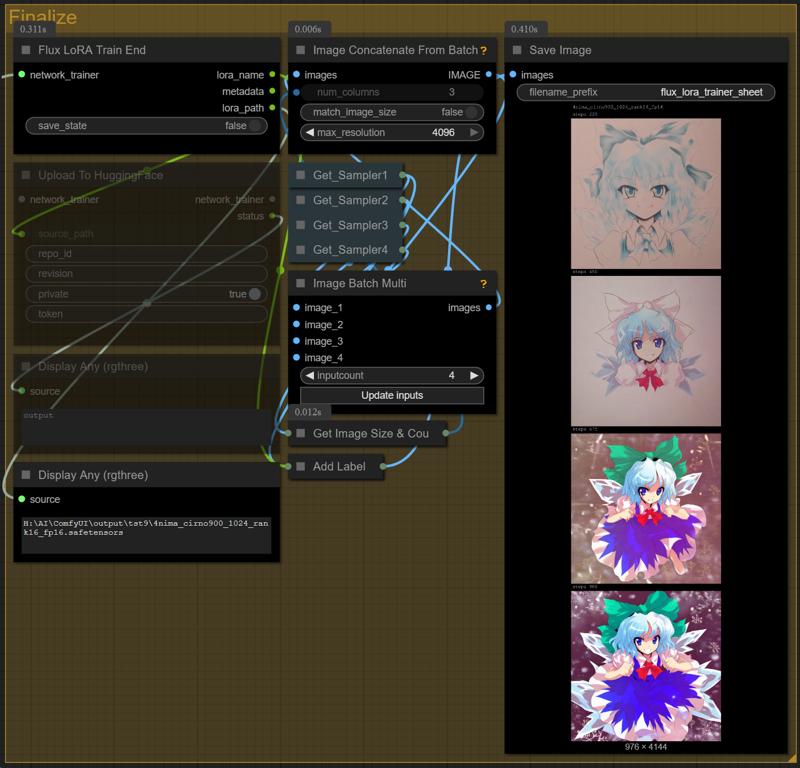Viewport: 800px width, 768px height.
Task: Collapse the Flux LoRA Train End node
Action: coord(26,50)
